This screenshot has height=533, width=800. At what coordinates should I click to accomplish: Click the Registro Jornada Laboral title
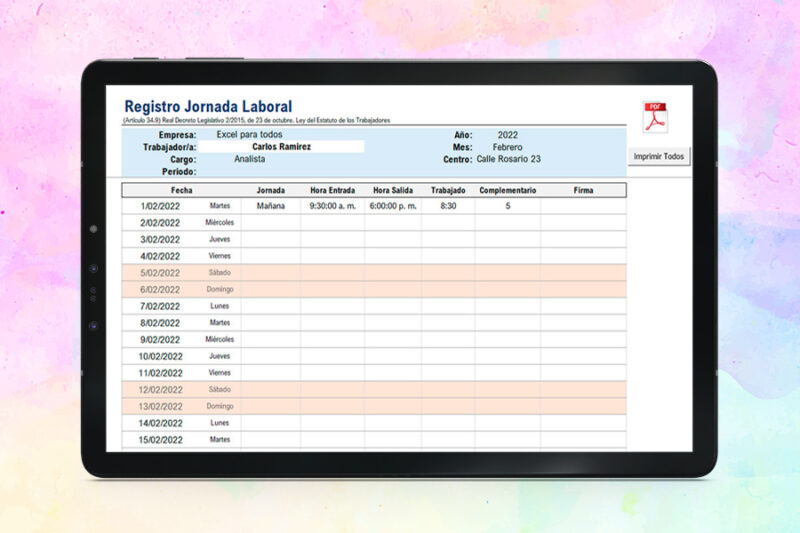click(208, 107)
